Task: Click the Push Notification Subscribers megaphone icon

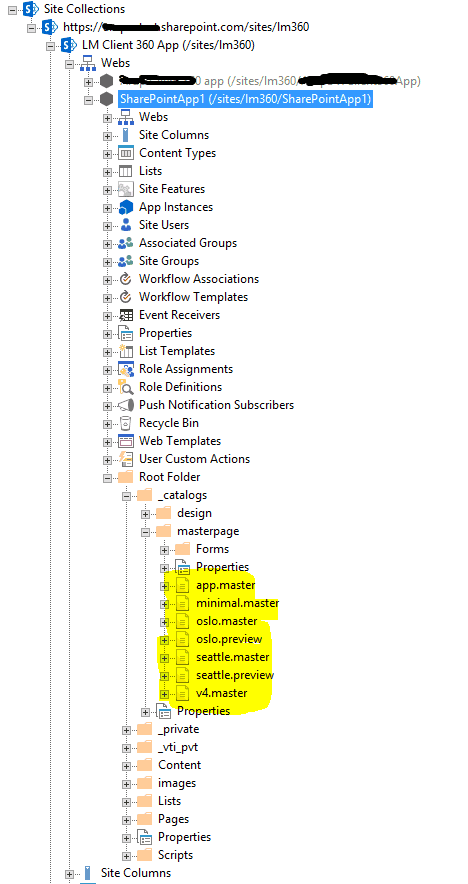Action: 125,405
